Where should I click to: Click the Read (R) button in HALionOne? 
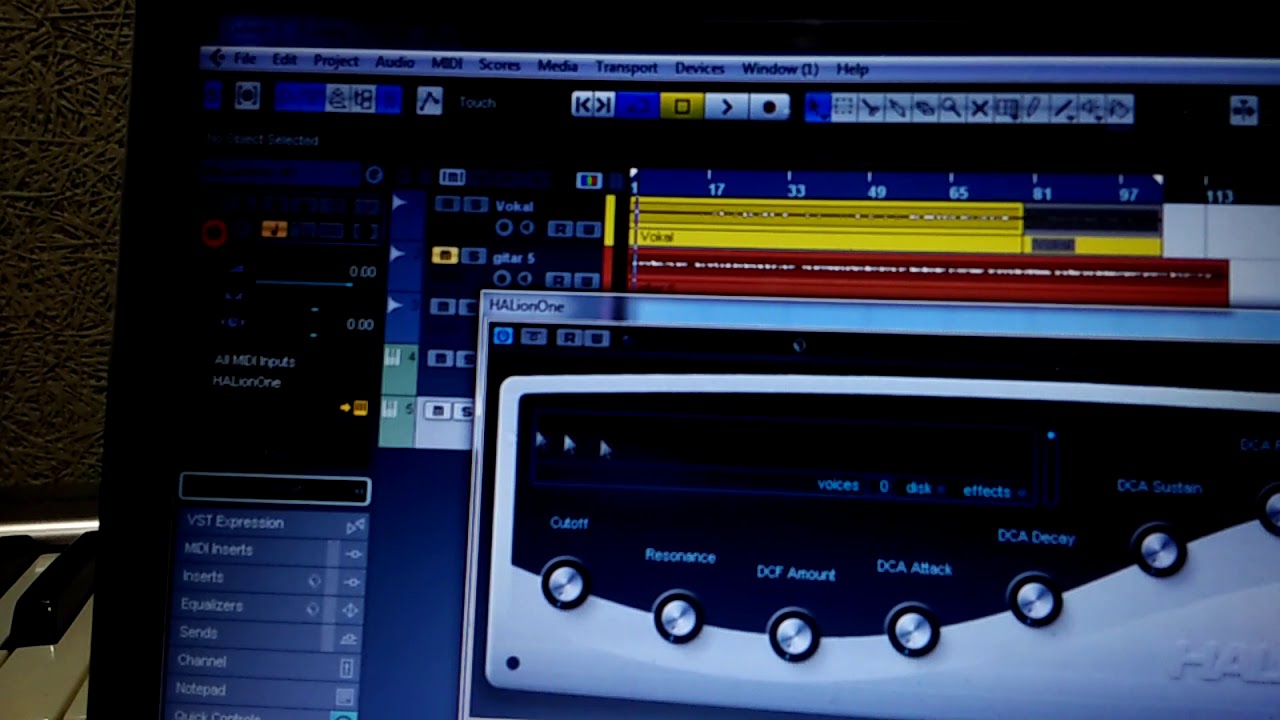tap(567, 338)
